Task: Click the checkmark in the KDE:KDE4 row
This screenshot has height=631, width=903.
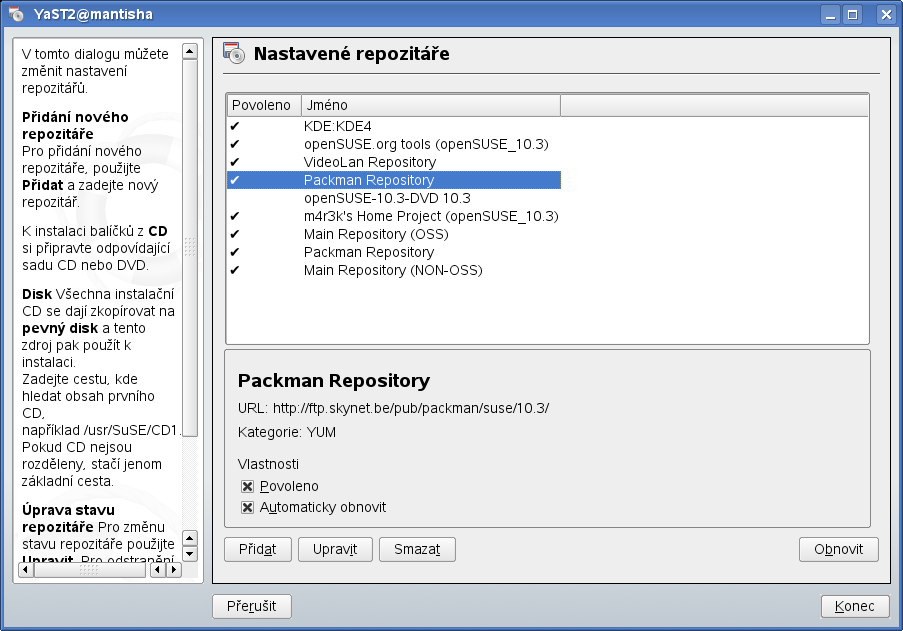Action: 234,126
